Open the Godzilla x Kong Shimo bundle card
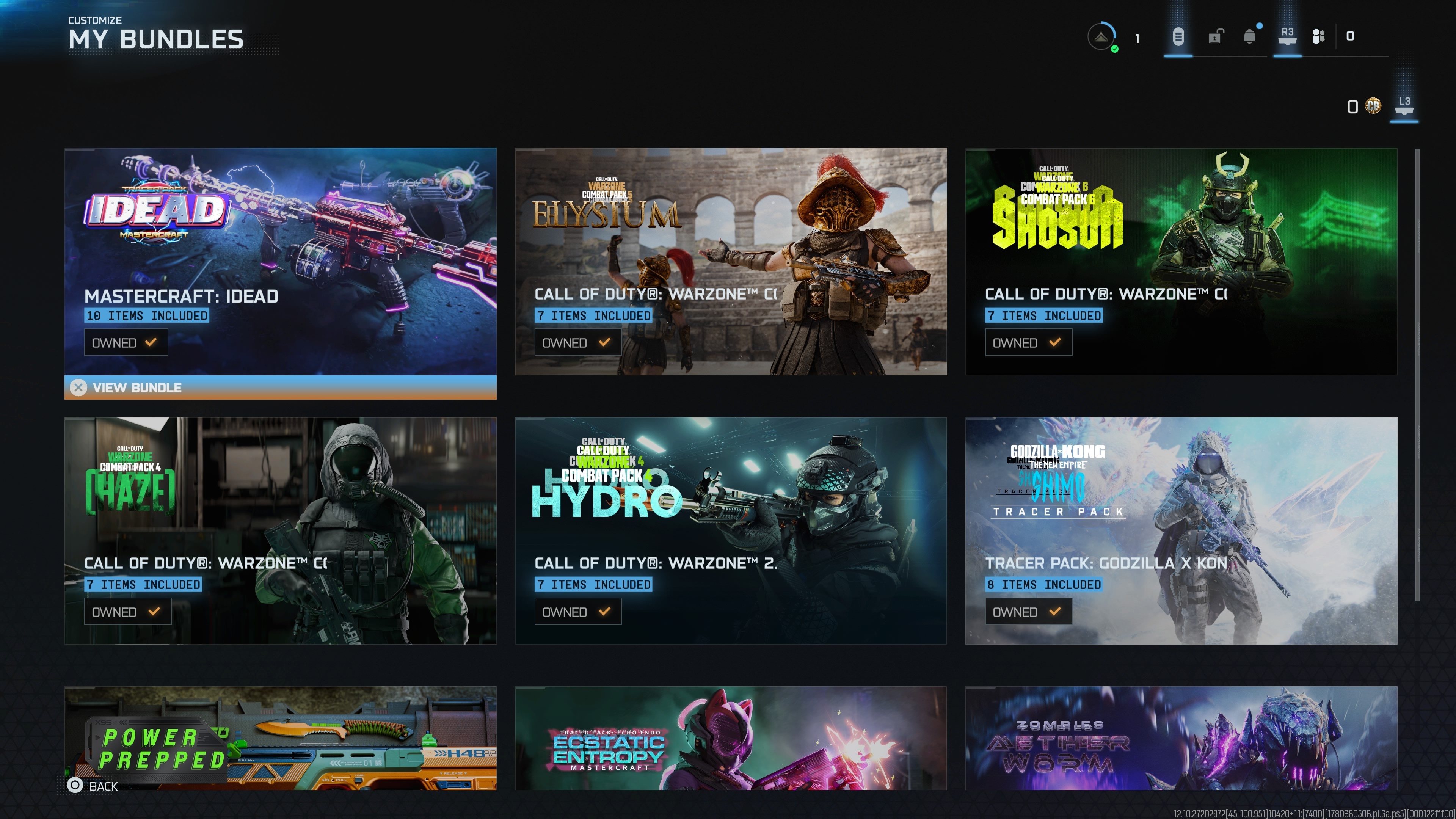 [1181, 531]
